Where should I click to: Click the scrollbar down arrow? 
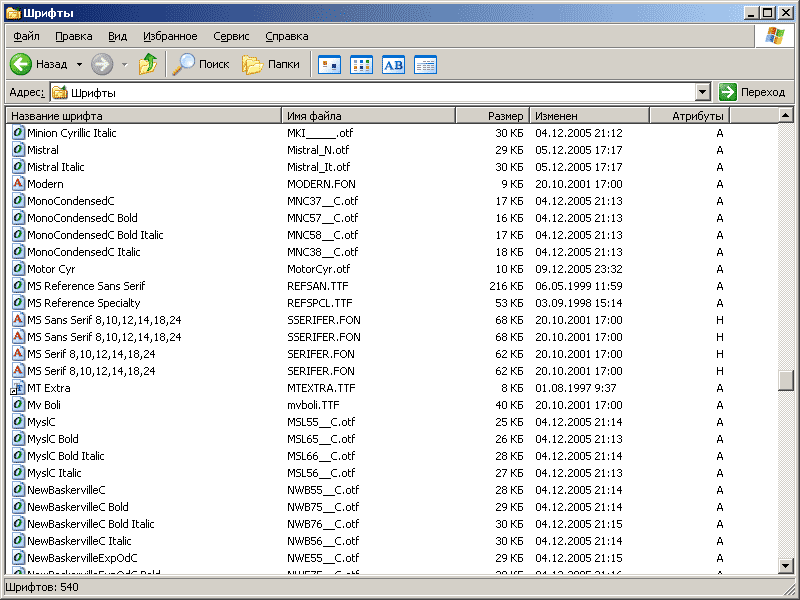(x=786, y=565)
